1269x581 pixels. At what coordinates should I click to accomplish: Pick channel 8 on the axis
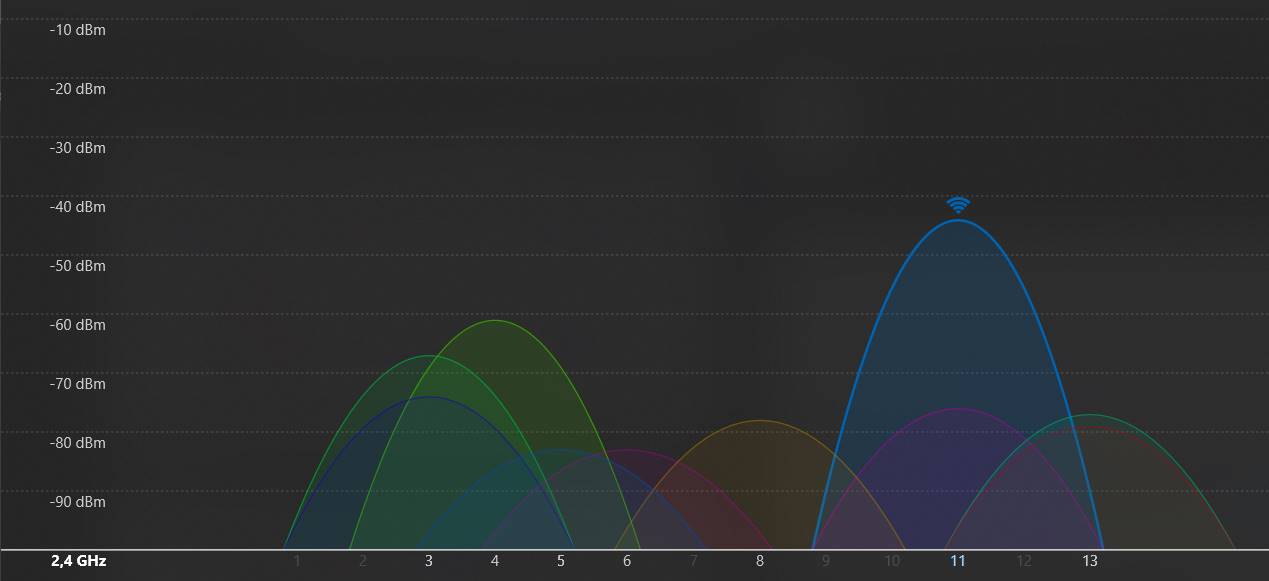(x=760, y=561)
